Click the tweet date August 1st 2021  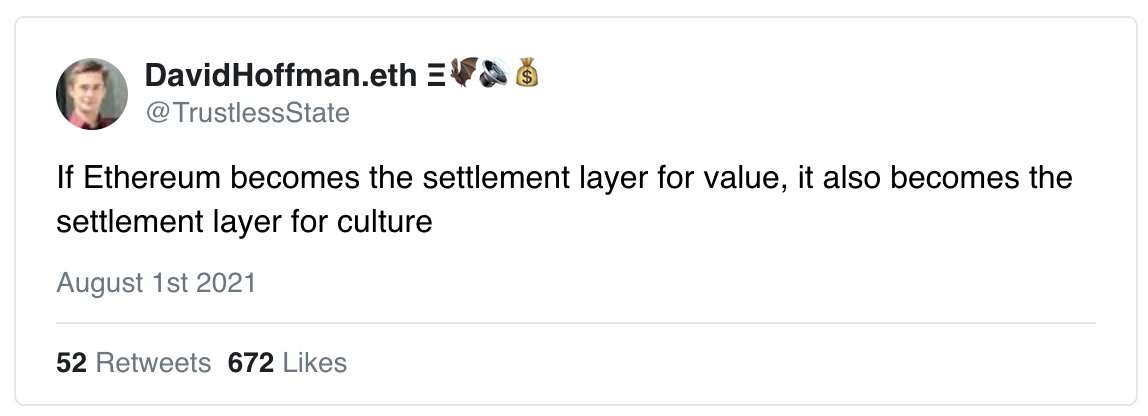(x=156, y=283)
